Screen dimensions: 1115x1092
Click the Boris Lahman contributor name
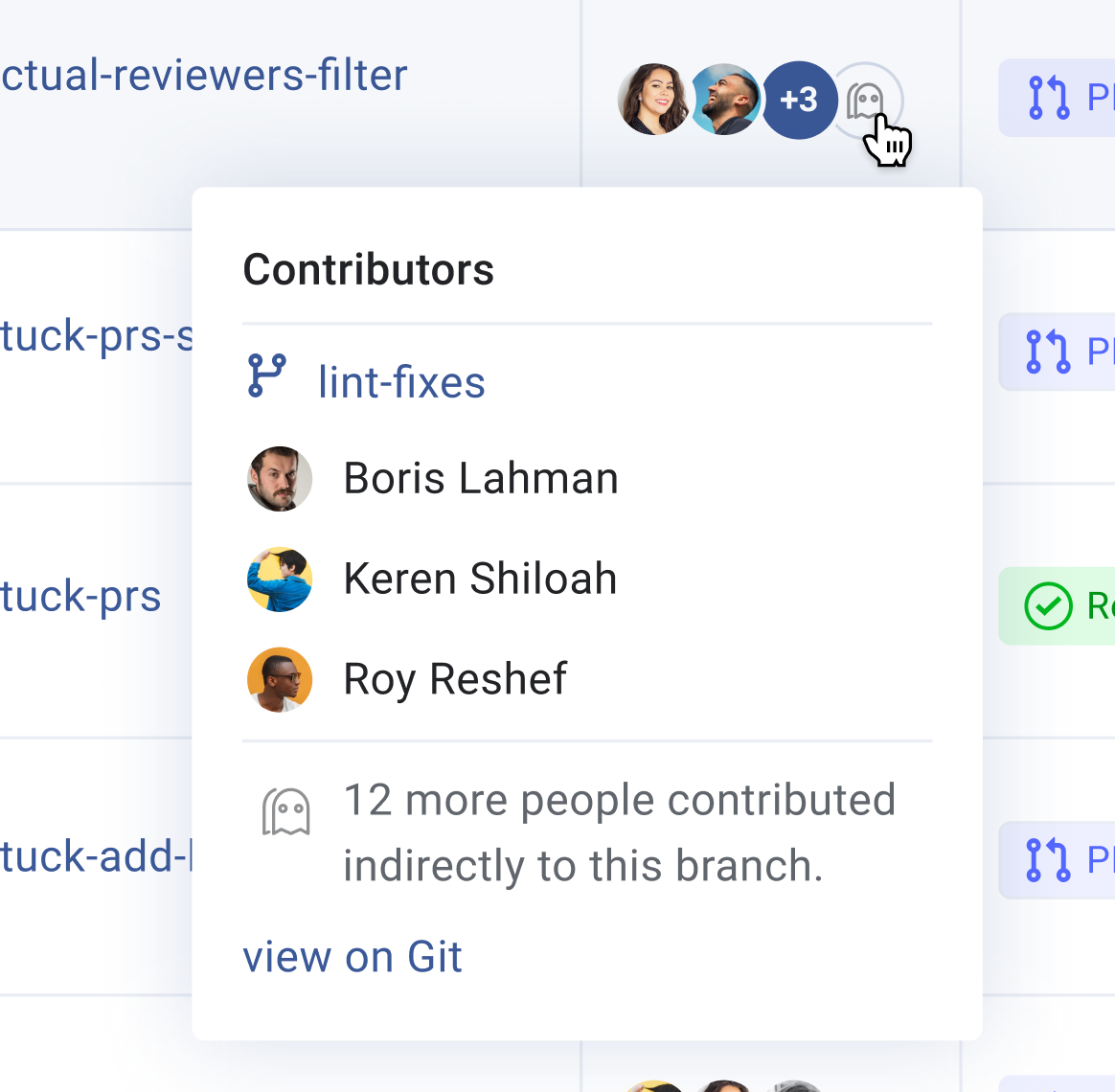pyautogui.click(x=481, y=478)
